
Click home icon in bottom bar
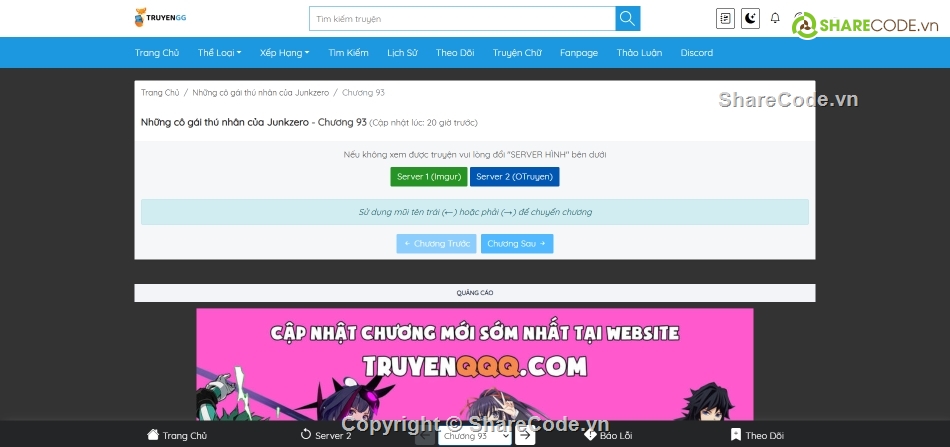[153, 435]
